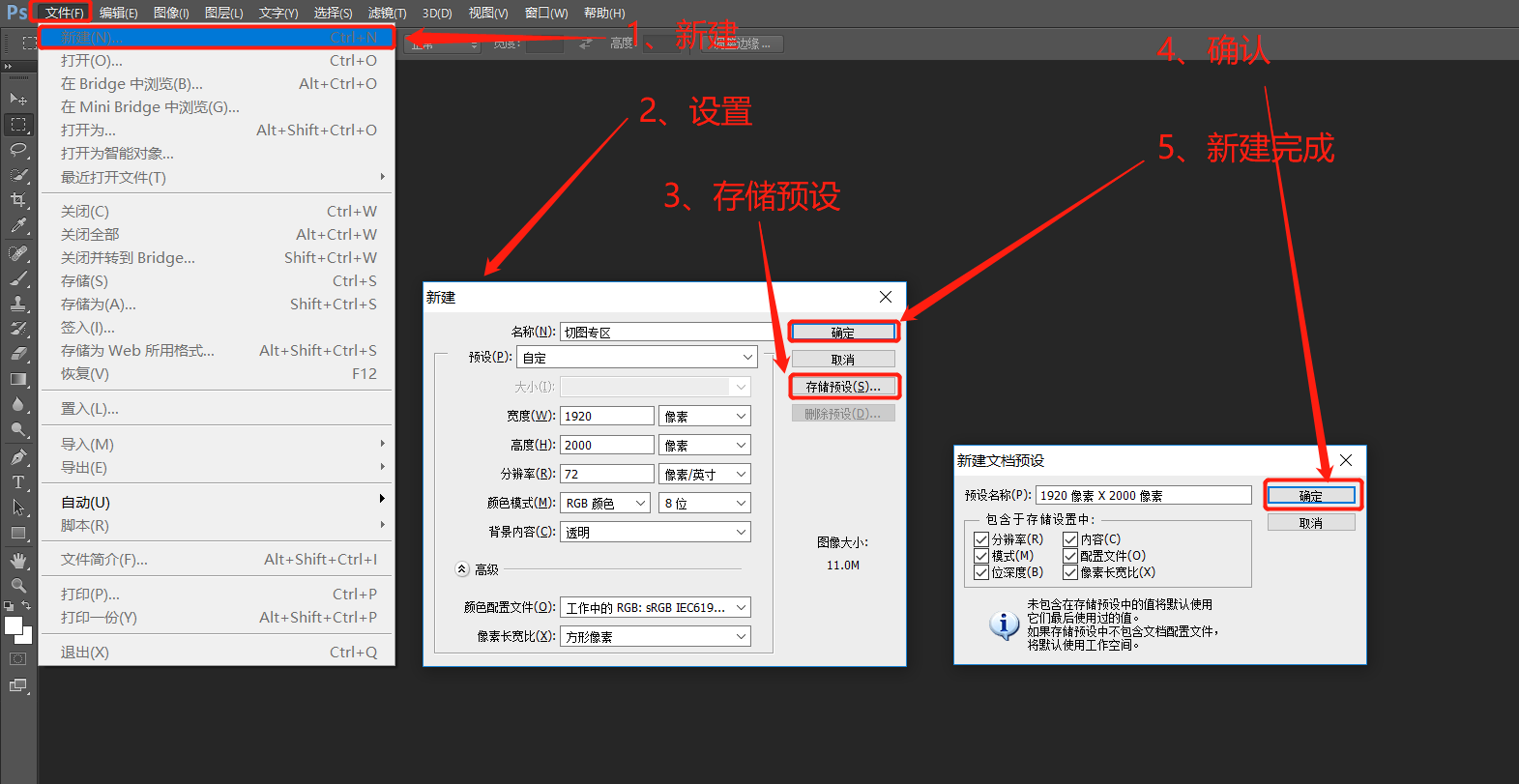The width and height of the screenshot is (1519, 784).
Task: Click the foreground color swatch
Action: 14,625
